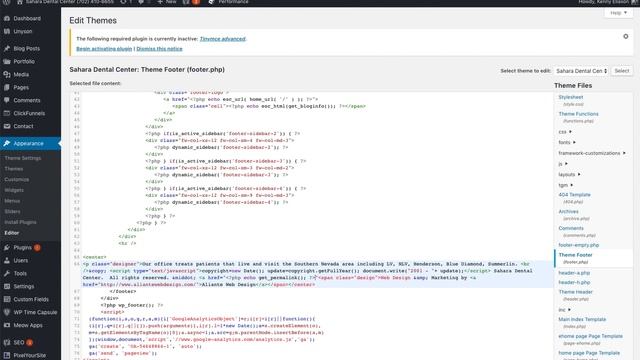Image resolution: width=640 pixels, height=360 pixels.
Task: Open Comments bubble icon in sidebar
Action: tap(7, 100)
